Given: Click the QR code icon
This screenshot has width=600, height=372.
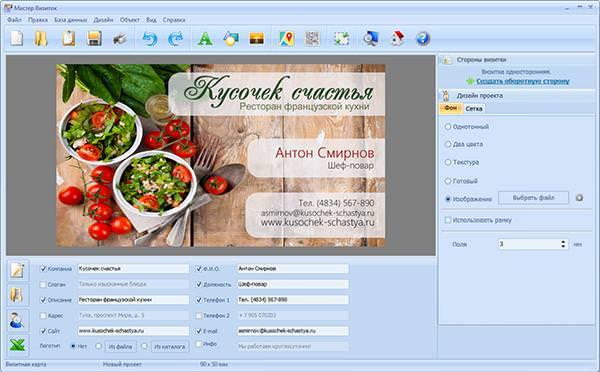Looking at the screenshot, I should coord(312,39).
